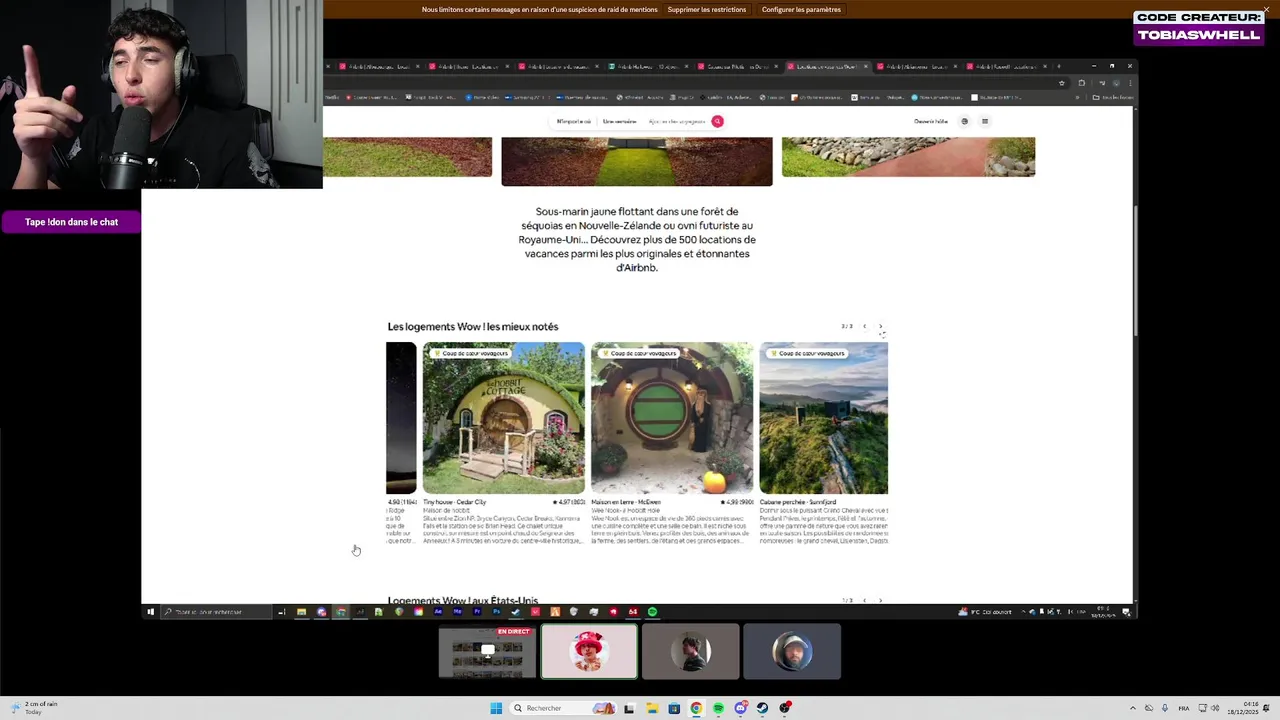Open Steam from the bottom Windows taskbar
1280x720 pixels.
pos(762,708)
